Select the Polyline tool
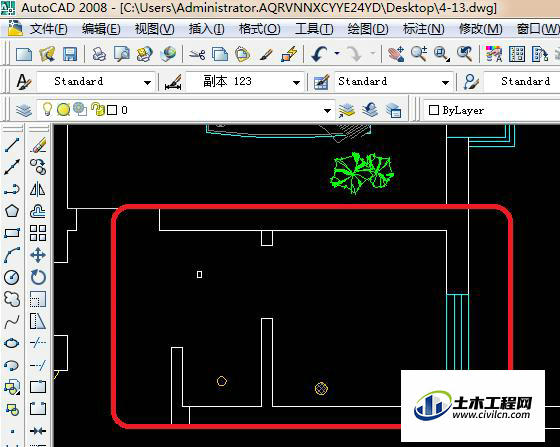This screenshot has height=447, width=560. (12, 189)
